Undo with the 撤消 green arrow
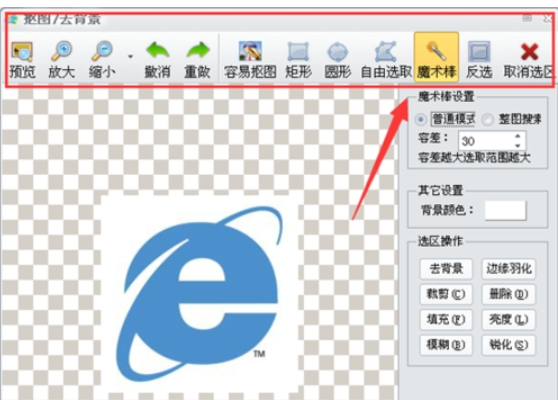This screenshot has width=558, height=400. coord(157,60)
